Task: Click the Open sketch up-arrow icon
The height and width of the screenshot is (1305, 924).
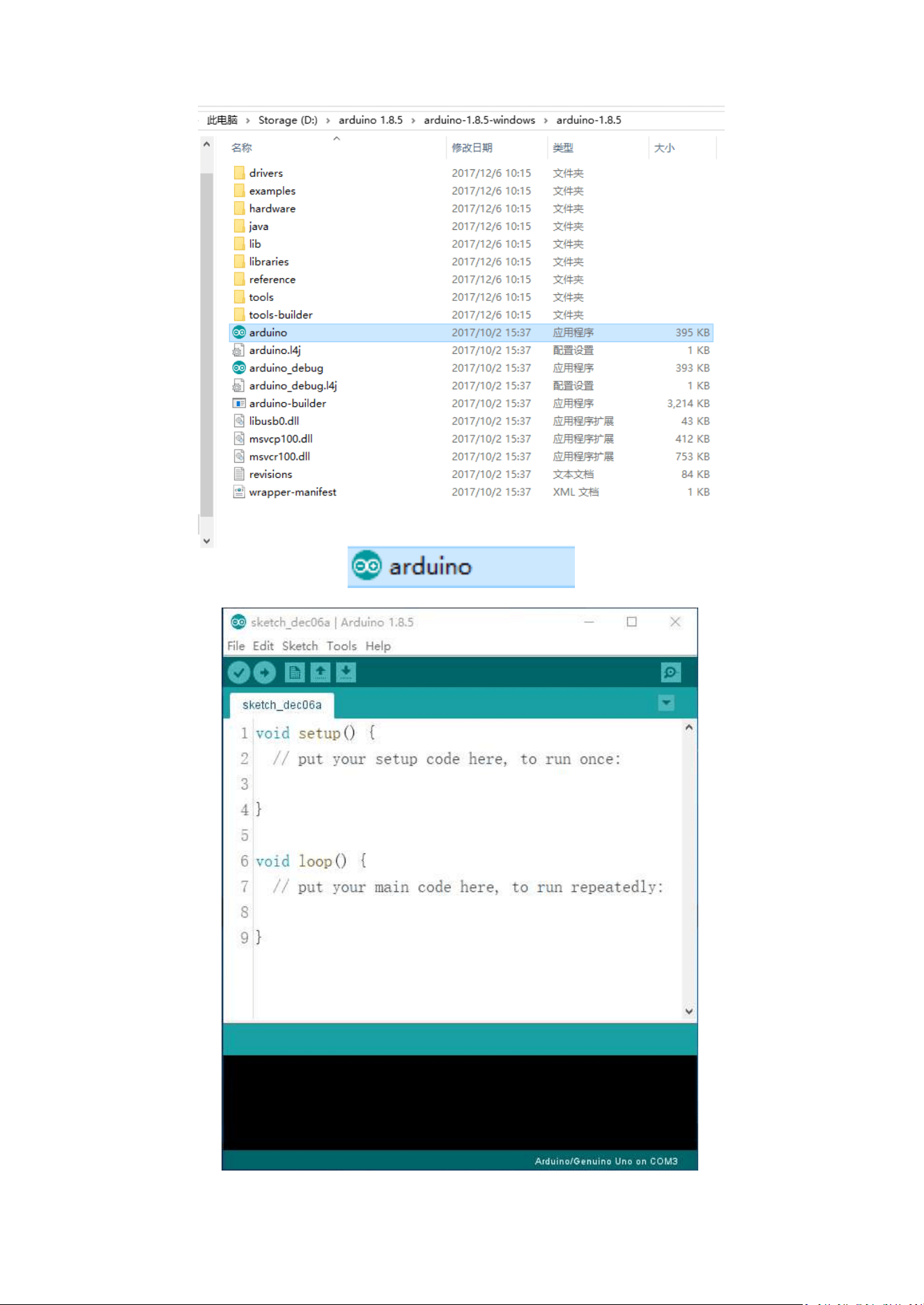Action: click(x=321, y=672)
